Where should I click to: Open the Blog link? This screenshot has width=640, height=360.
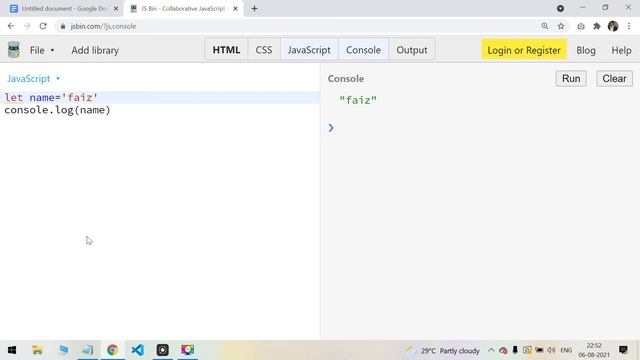pyautogui.click(x=586, y=50)
